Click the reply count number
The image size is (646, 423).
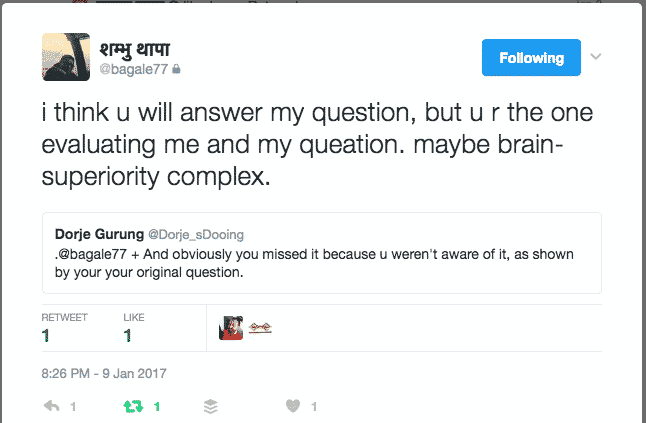tap(73, 407)
